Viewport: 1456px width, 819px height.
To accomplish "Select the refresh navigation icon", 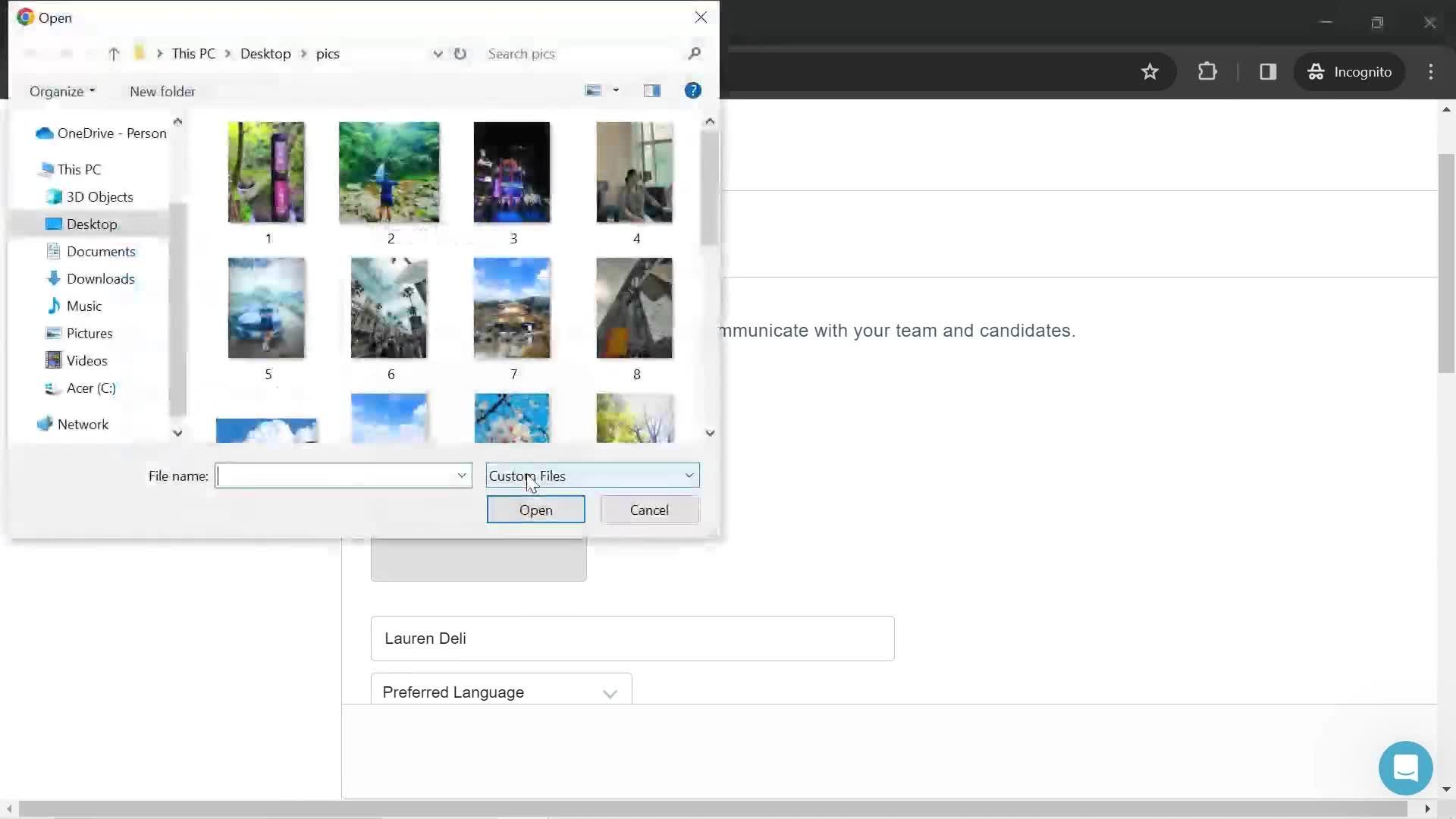I will tap(462, 53).
